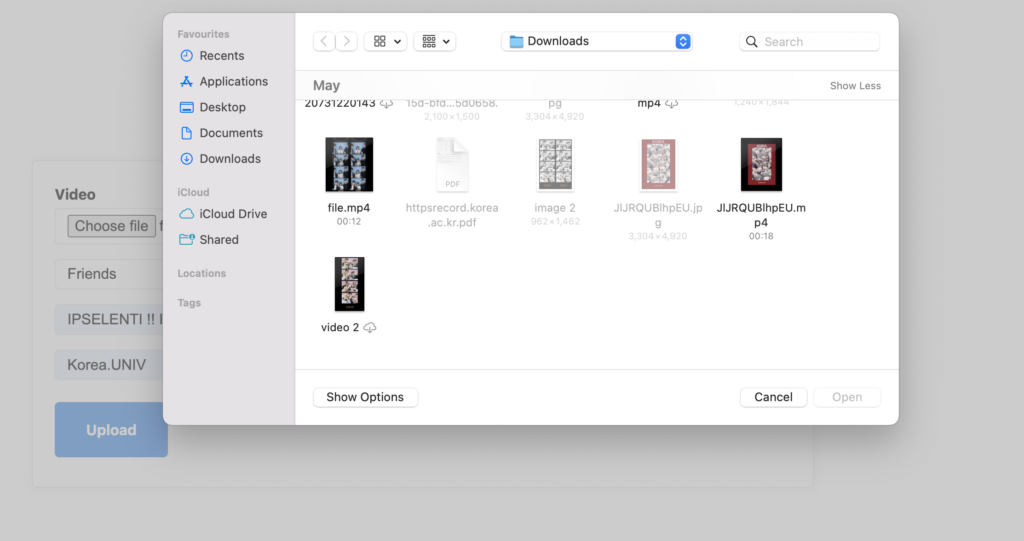Click the magnifying glass search icon
This screenshot has width=1024, height=541.
[752, 42]
